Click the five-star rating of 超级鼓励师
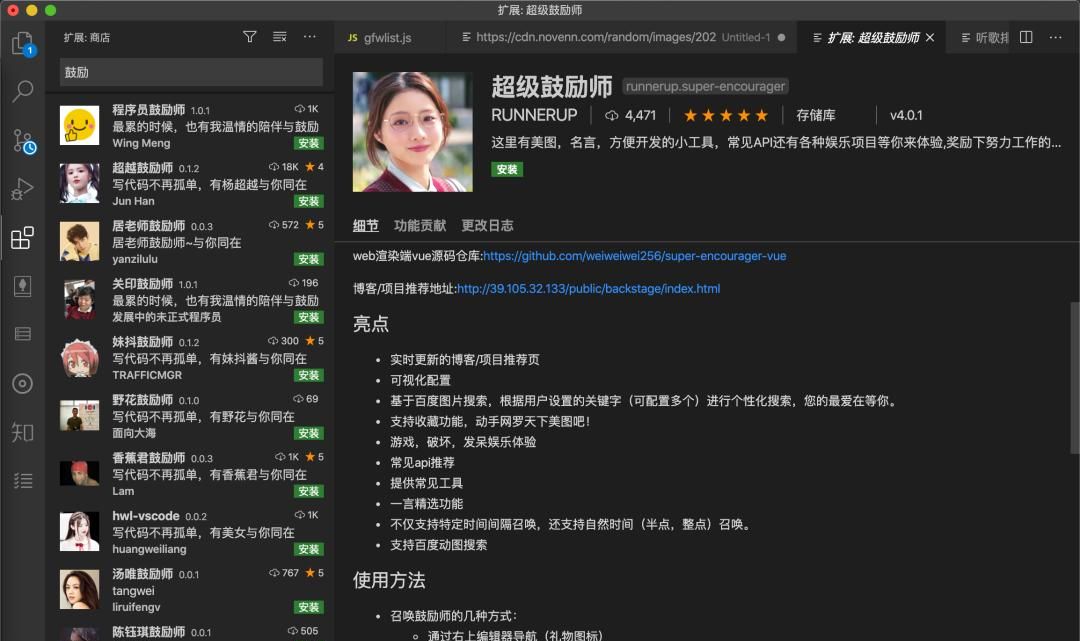 coord(724,114)
